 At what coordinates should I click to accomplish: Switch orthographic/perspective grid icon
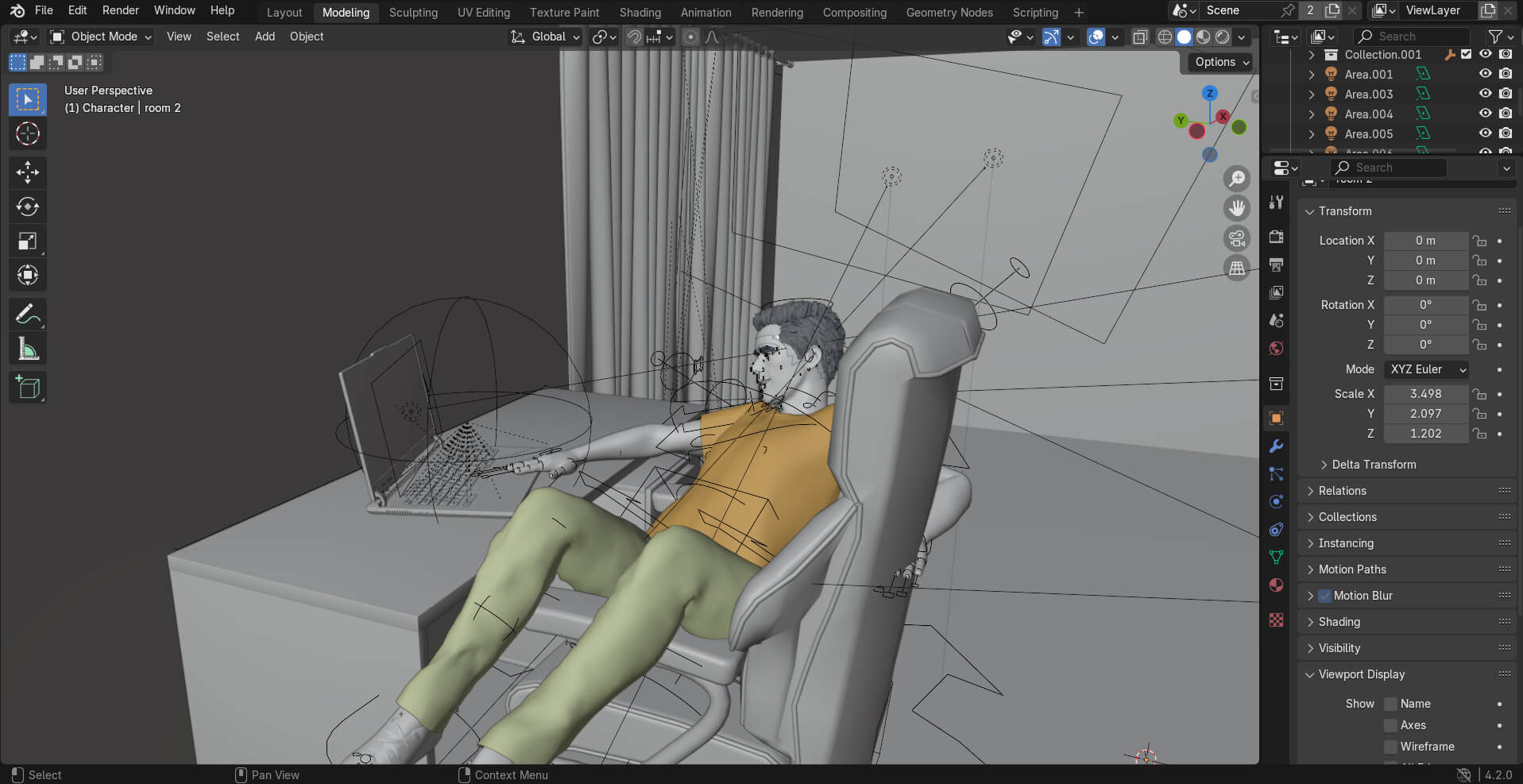(x=1237, y=268)
